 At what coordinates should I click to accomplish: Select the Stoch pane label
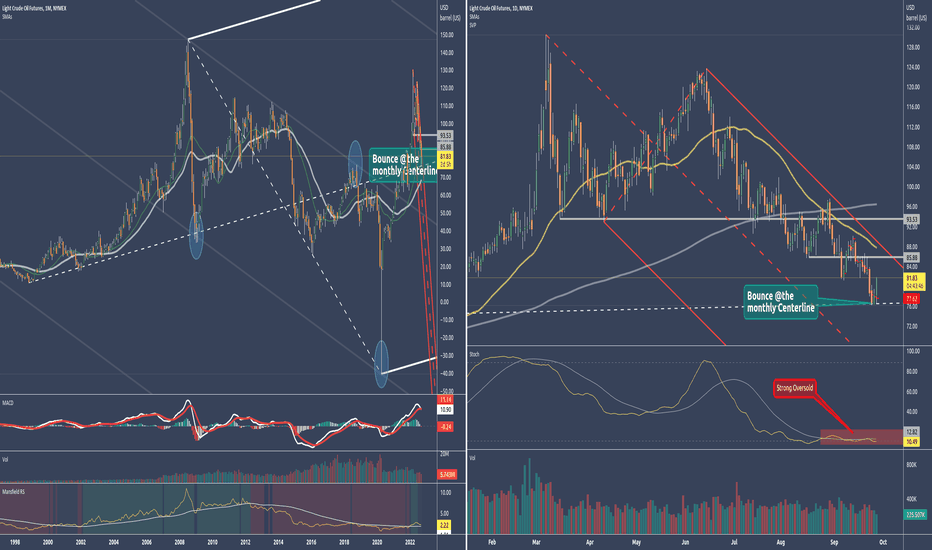pos(474,354)
